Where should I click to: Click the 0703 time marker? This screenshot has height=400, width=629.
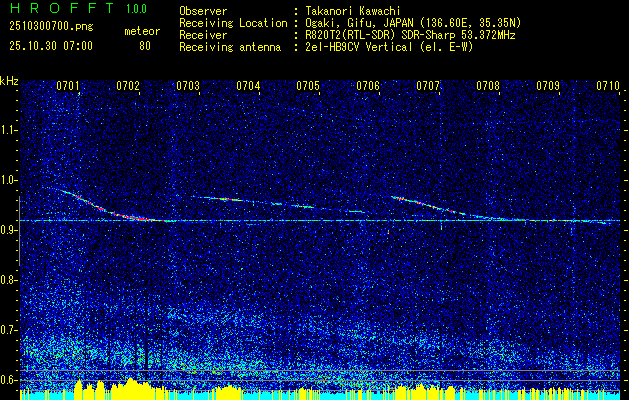(188, 85)
